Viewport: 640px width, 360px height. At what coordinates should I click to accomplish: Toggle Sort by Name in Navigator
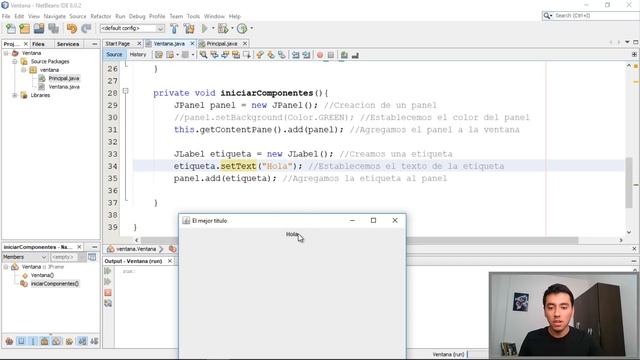[82, 341]
